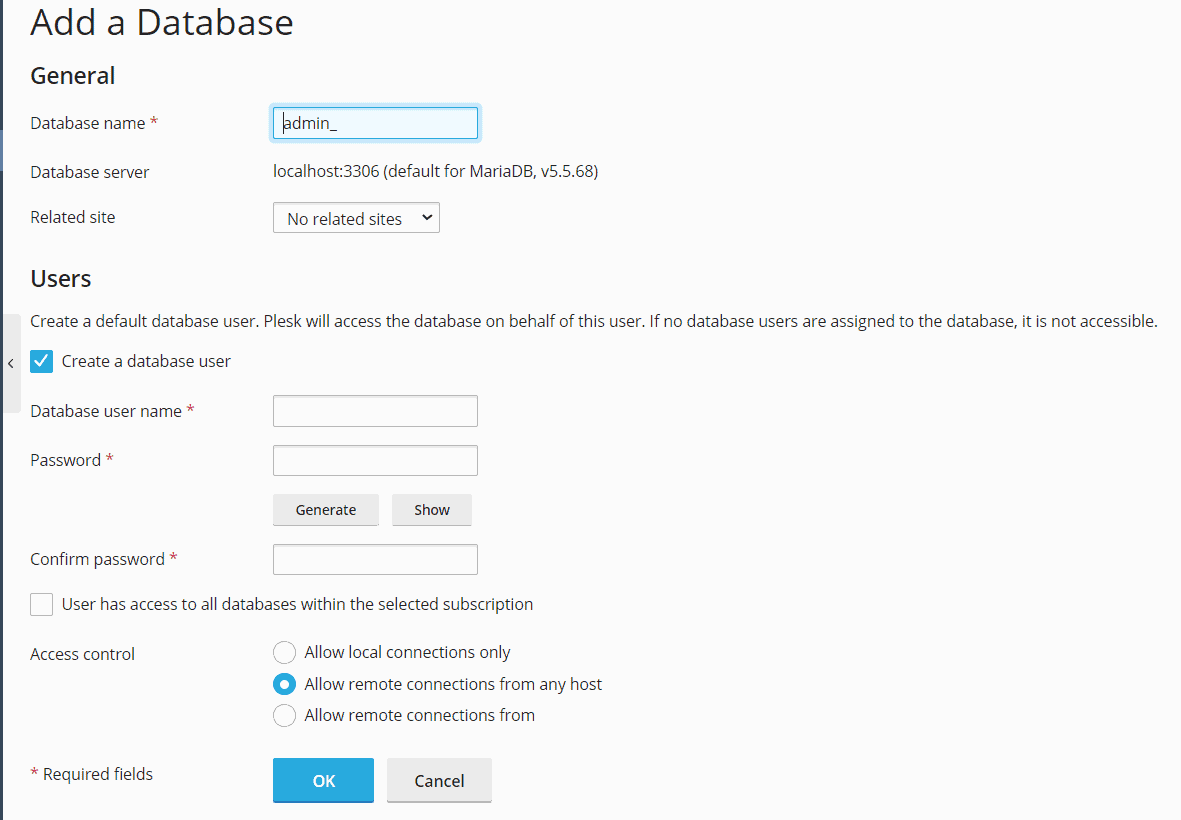Collapse the left sidebar using the chevron
The width and height of the screenshot is (1181, 820).
point(10,363)
